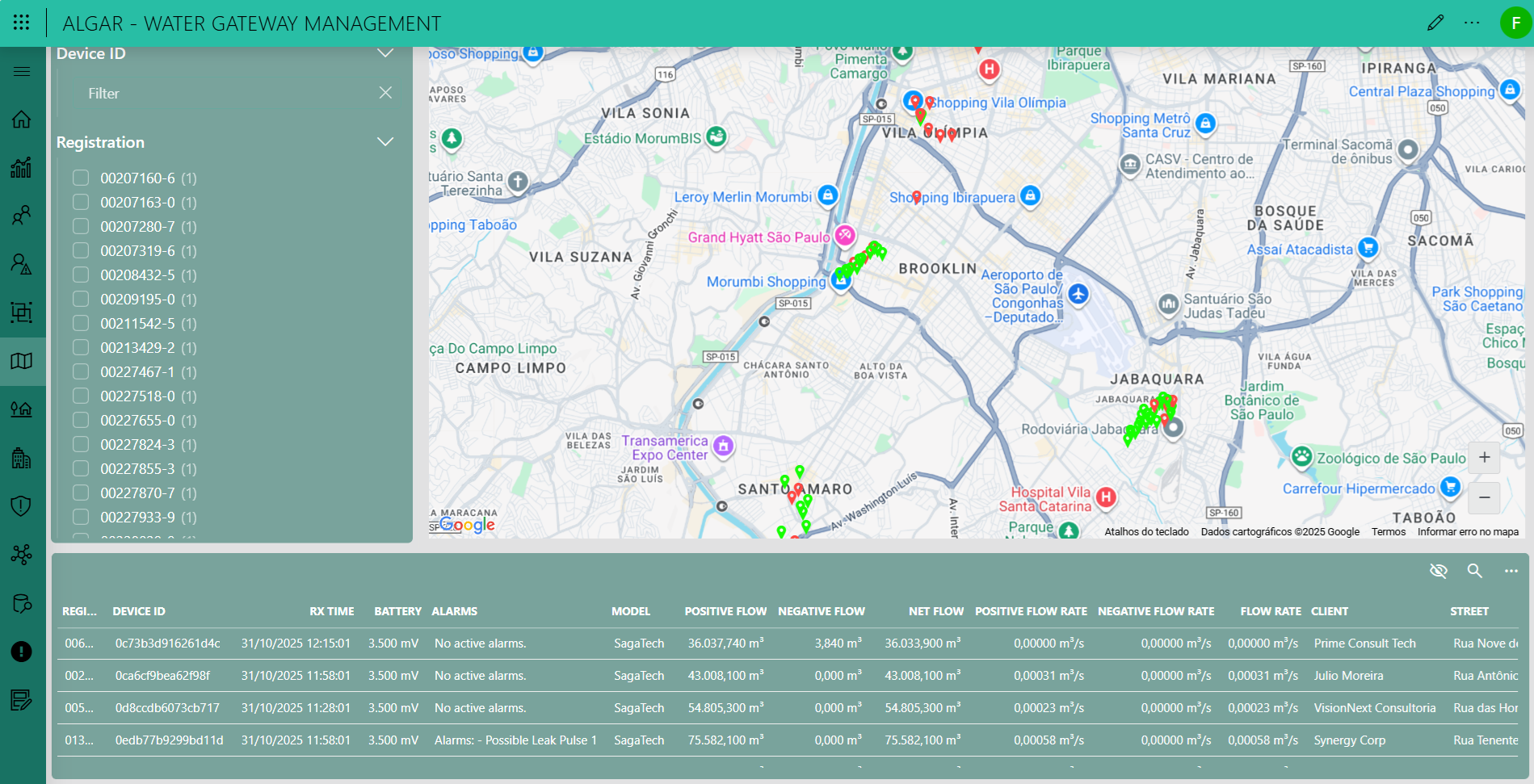Collapse the Device ID filter section
Screen dimensions: 1534x784
385,53
